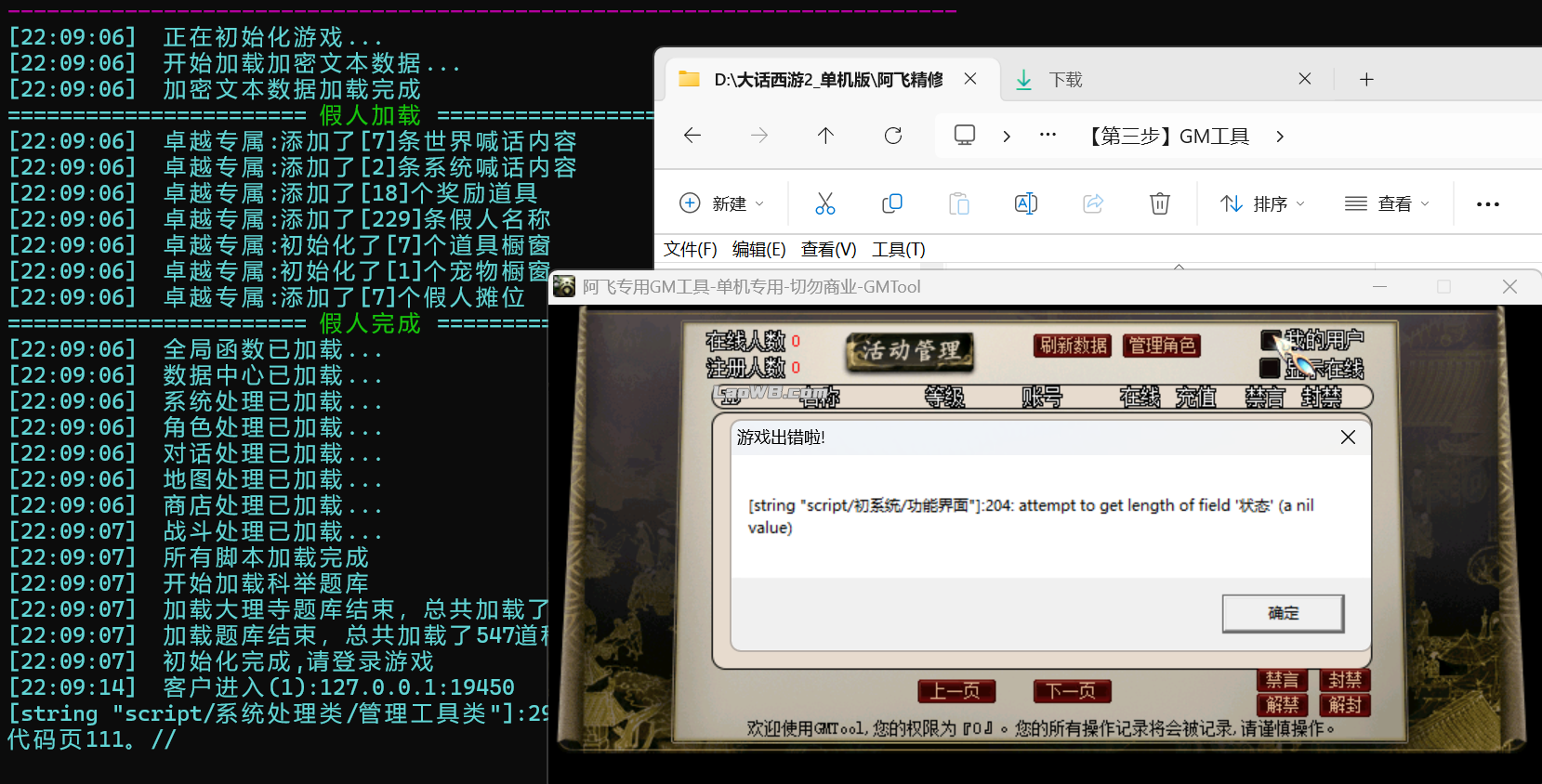The height and width of the screenshot is (784, 1542).
Task: Toggle the 显示在线 checkbox
Action: pos(1271,368)
